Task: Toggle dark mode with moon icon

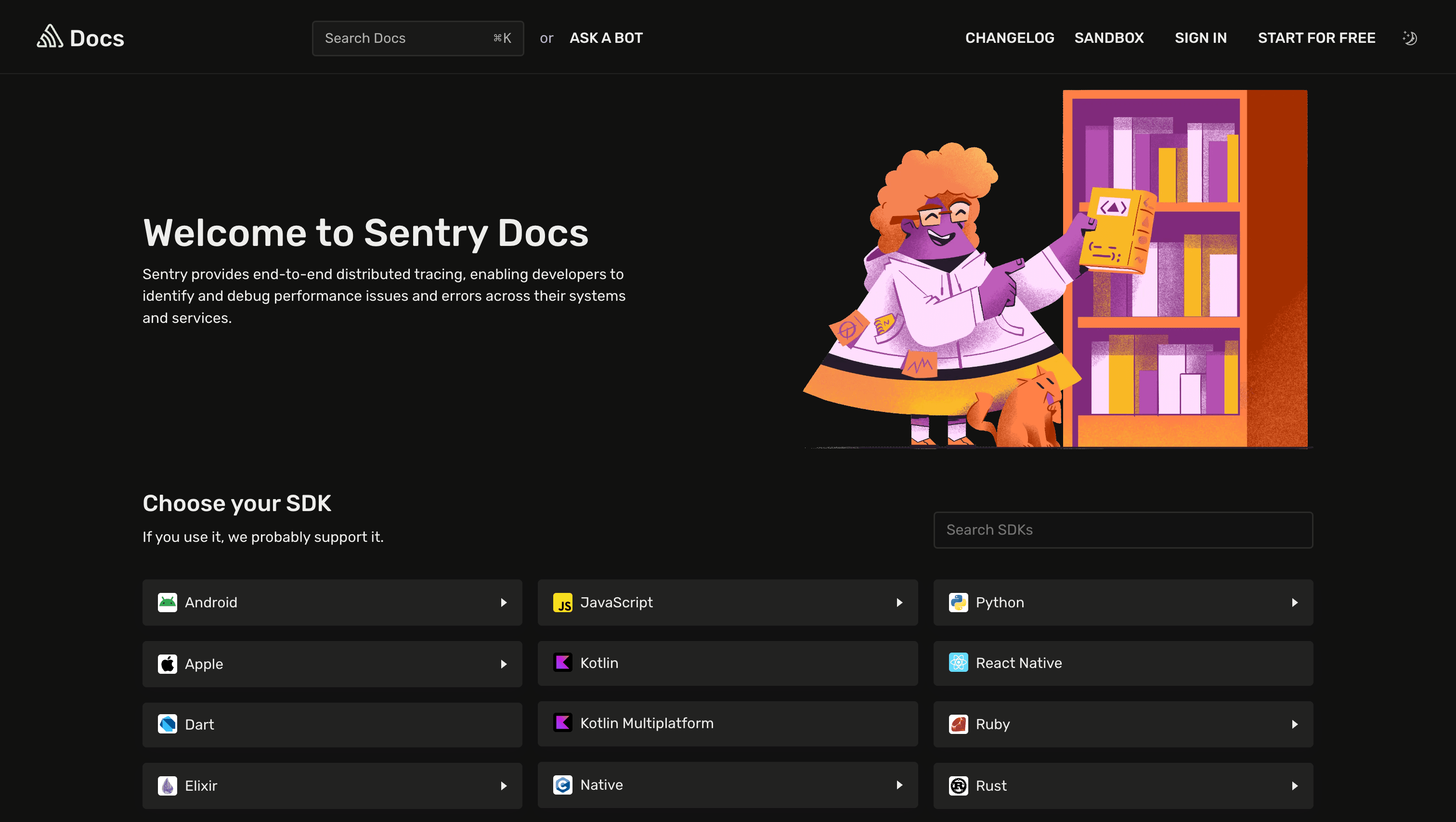Action: 1410,38
